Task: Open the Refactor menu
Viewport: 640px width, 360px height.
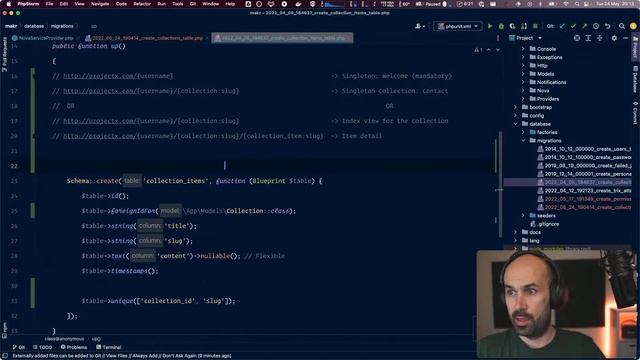Action: click(142, 4)
